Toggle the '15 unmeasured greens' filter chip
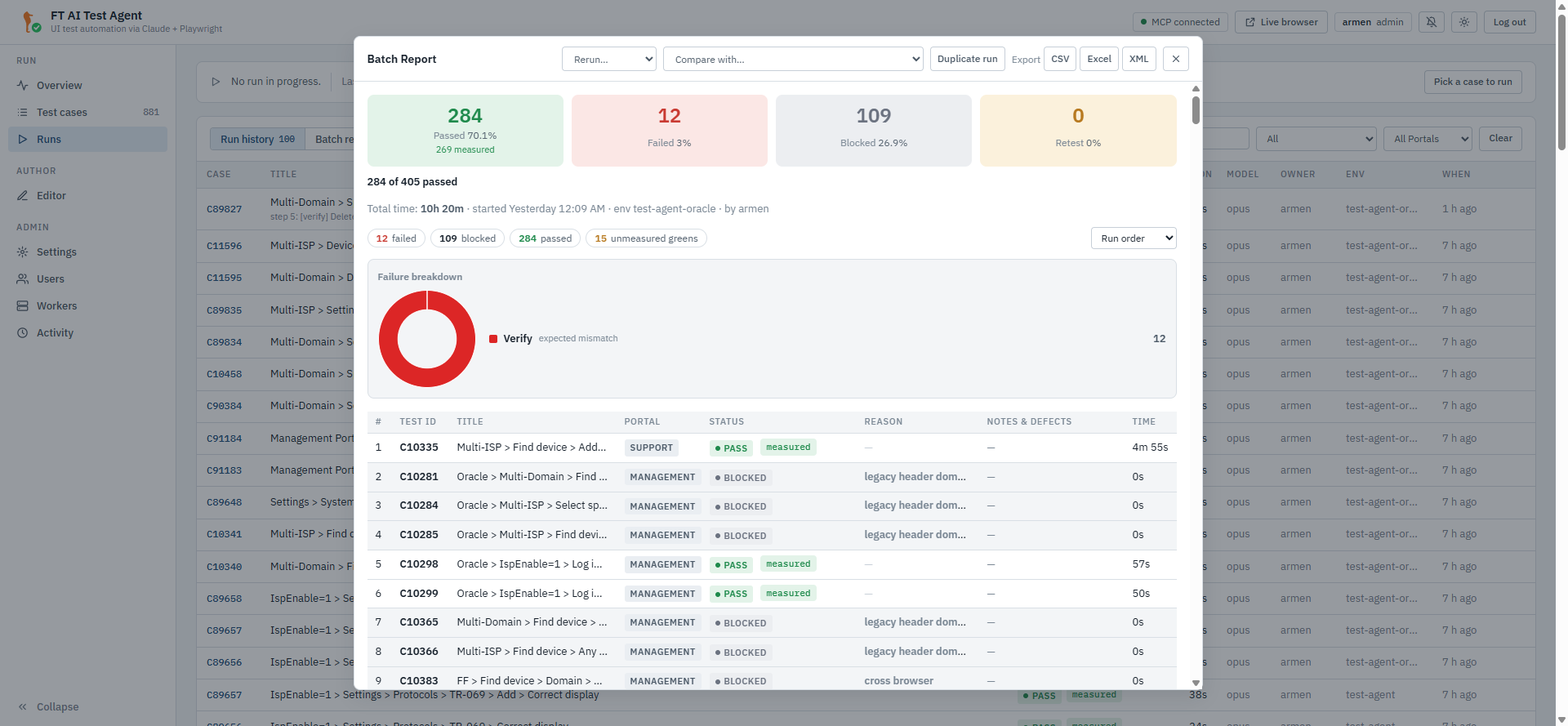Viewport: 1568px width, 726px height. click(x=646, y=238)
